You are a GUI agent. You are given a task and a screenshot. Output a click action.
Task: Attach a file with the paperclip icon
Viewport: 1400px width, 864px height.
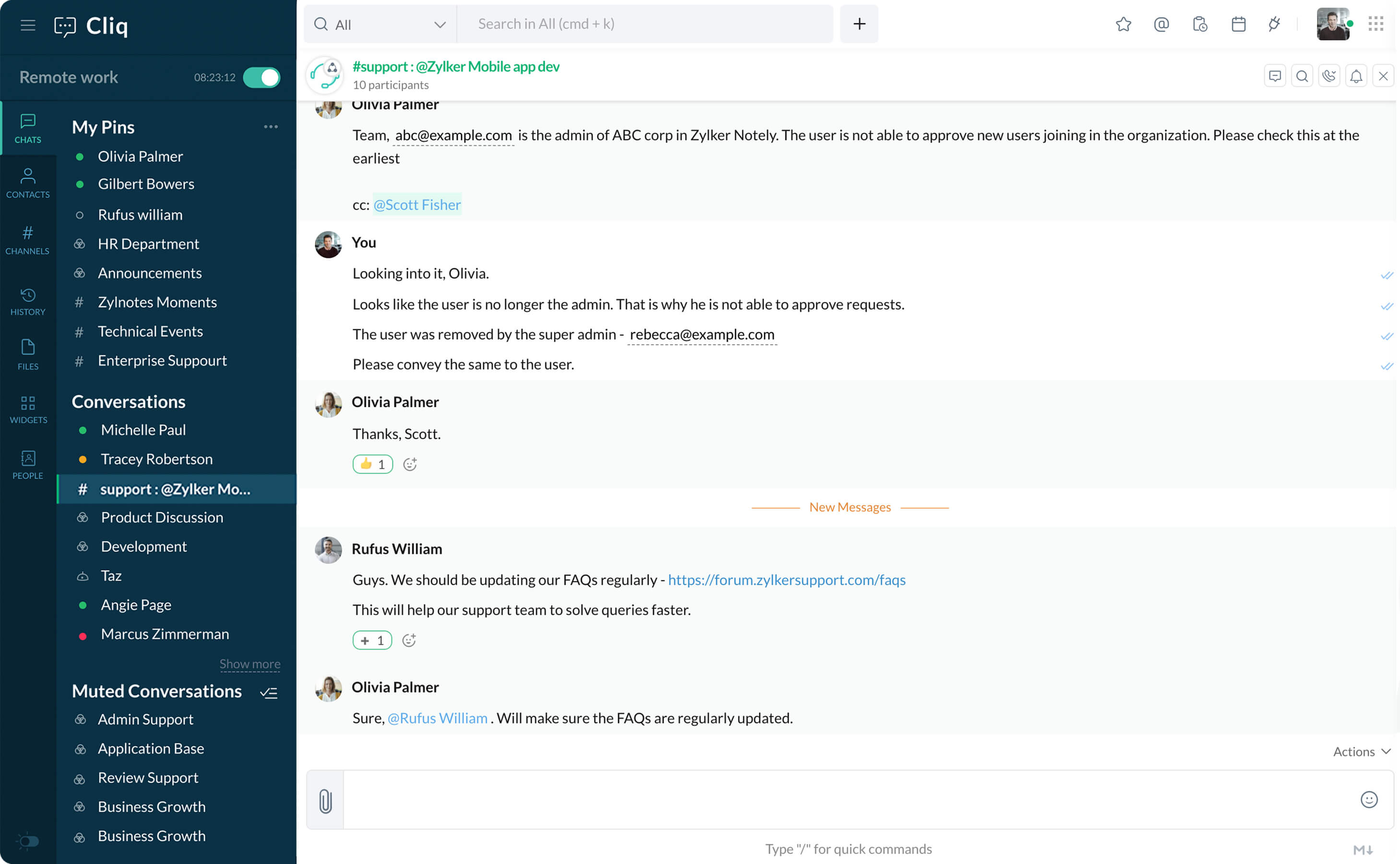click(x=325, y=801)
